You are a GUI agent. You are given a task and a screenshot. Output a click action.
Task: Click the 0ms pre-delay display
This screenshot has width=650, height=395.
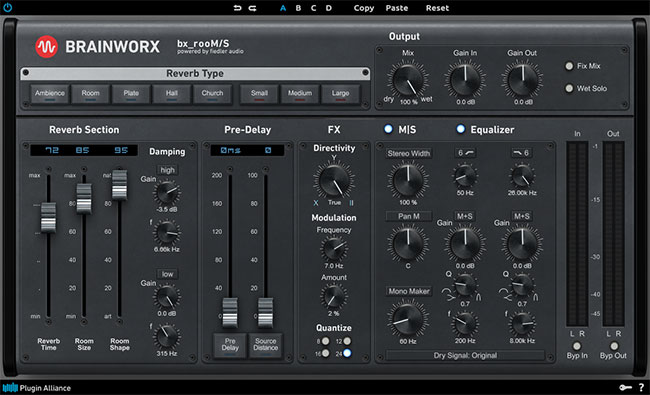[x=230, y=150]
